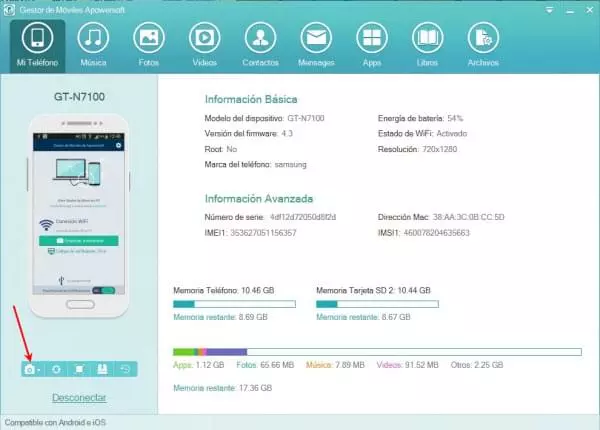Expand the arrow beside the camera icon
The image size is (600, 430).
point(39,370)
